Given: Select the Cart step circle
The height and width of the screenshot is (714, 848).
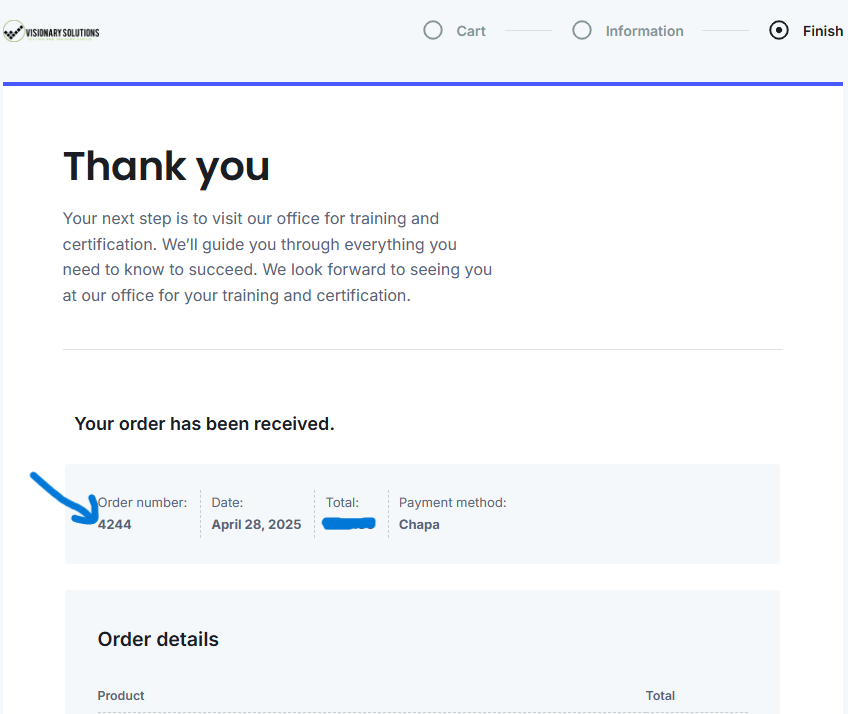Looking at the screenshot, I should pos(433,30).
